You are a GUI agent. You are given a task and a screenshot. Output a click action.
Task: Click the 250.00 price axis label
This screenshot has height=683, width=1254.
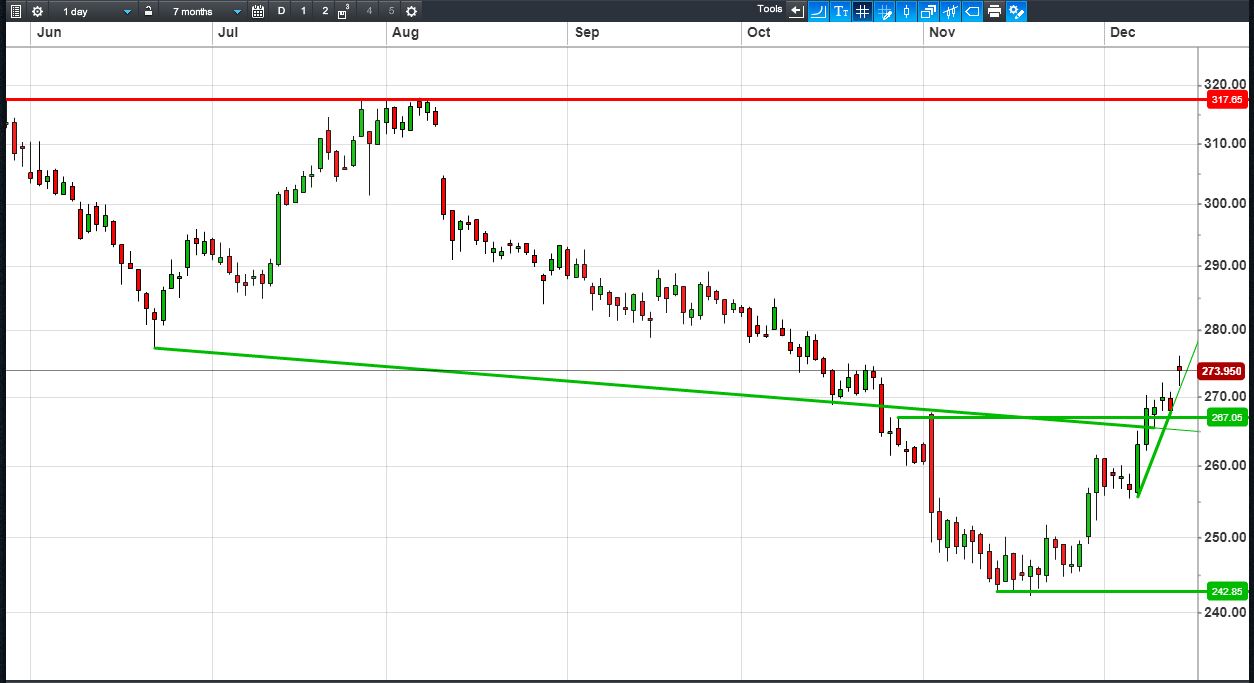tap(1224, 538)
